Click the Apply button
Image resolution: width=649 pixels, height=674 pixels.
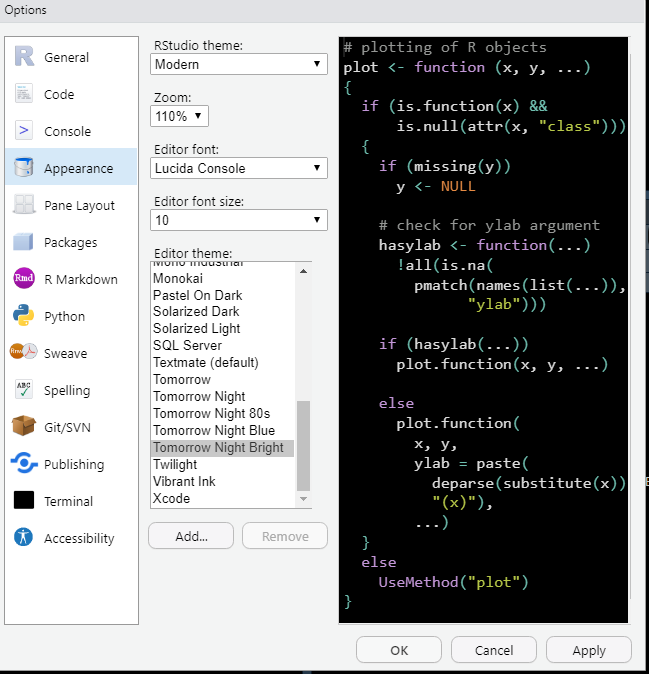(589, 649)
